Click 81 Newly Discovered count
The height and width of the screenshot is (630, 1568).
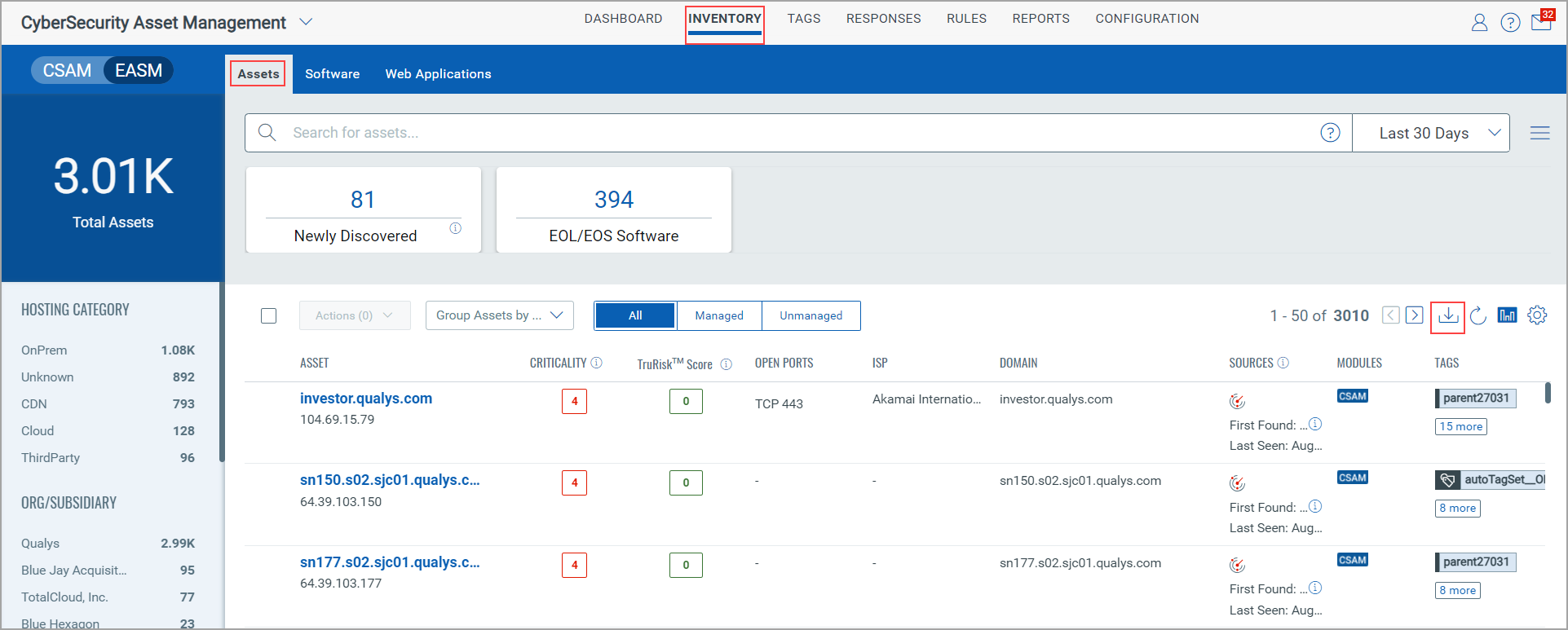coord(363,200)
